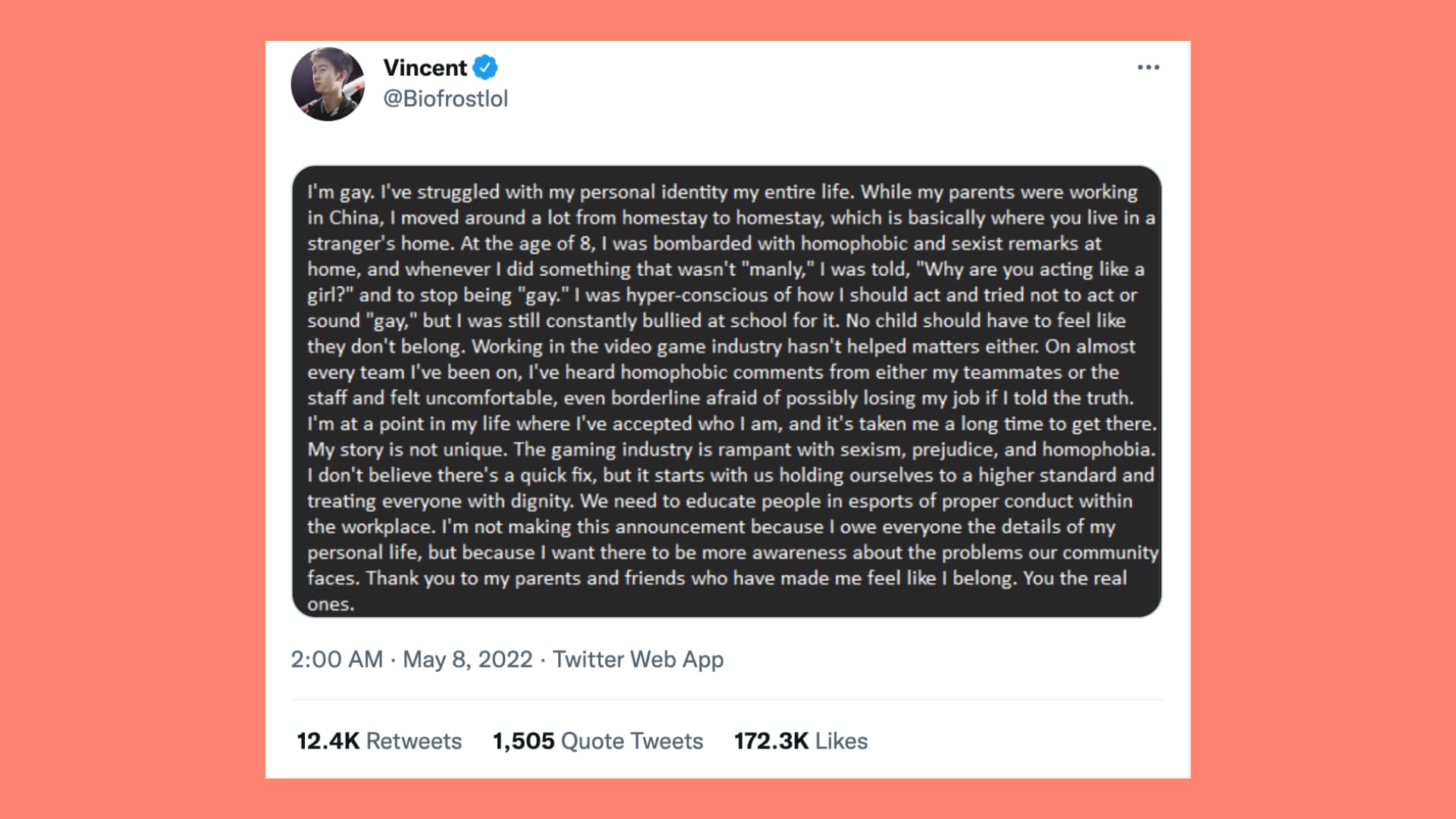Open the tweet author's profile picture
Viewport: 1456px width, 819px height.
(328, 84)
